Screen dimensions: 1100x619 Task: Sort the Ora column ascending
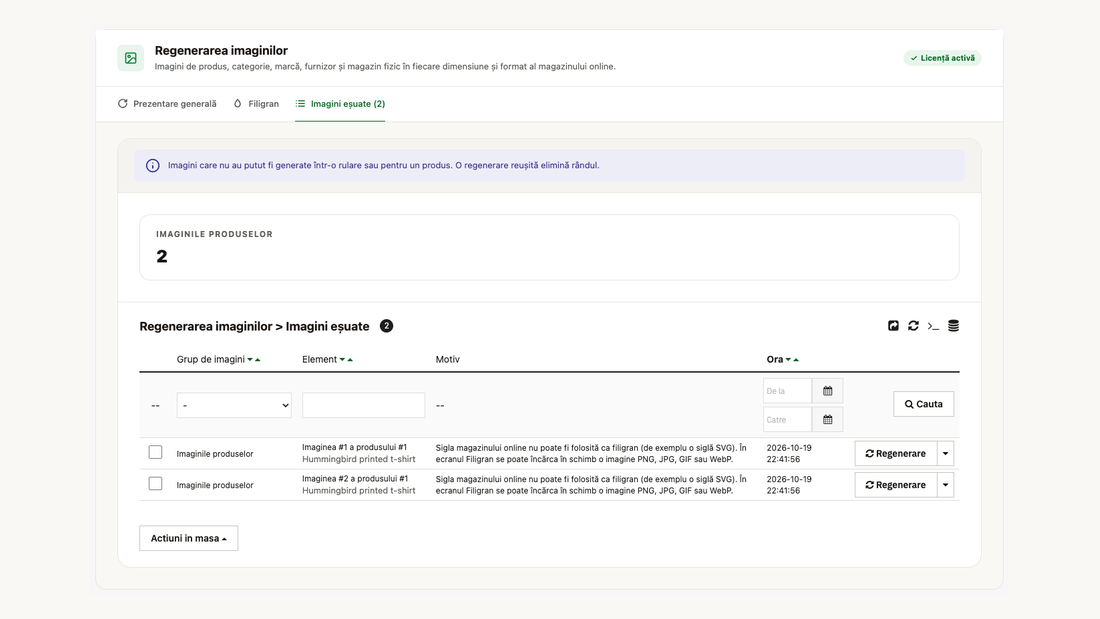click(796, 360)
